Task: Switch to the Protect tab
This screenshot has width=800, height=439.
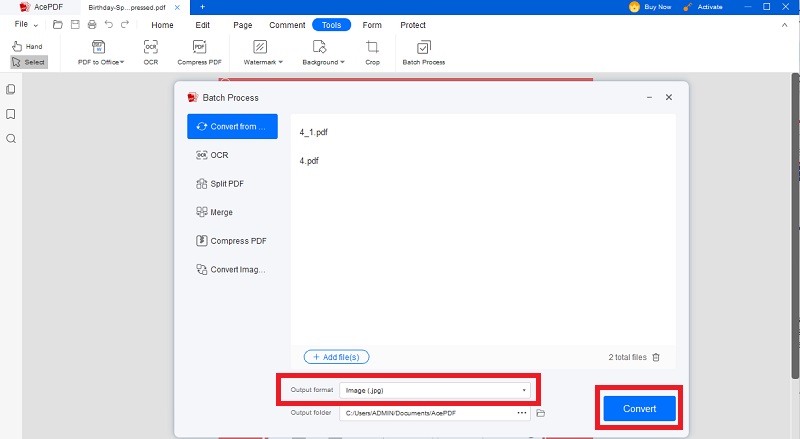Action: tap(413, 25)
